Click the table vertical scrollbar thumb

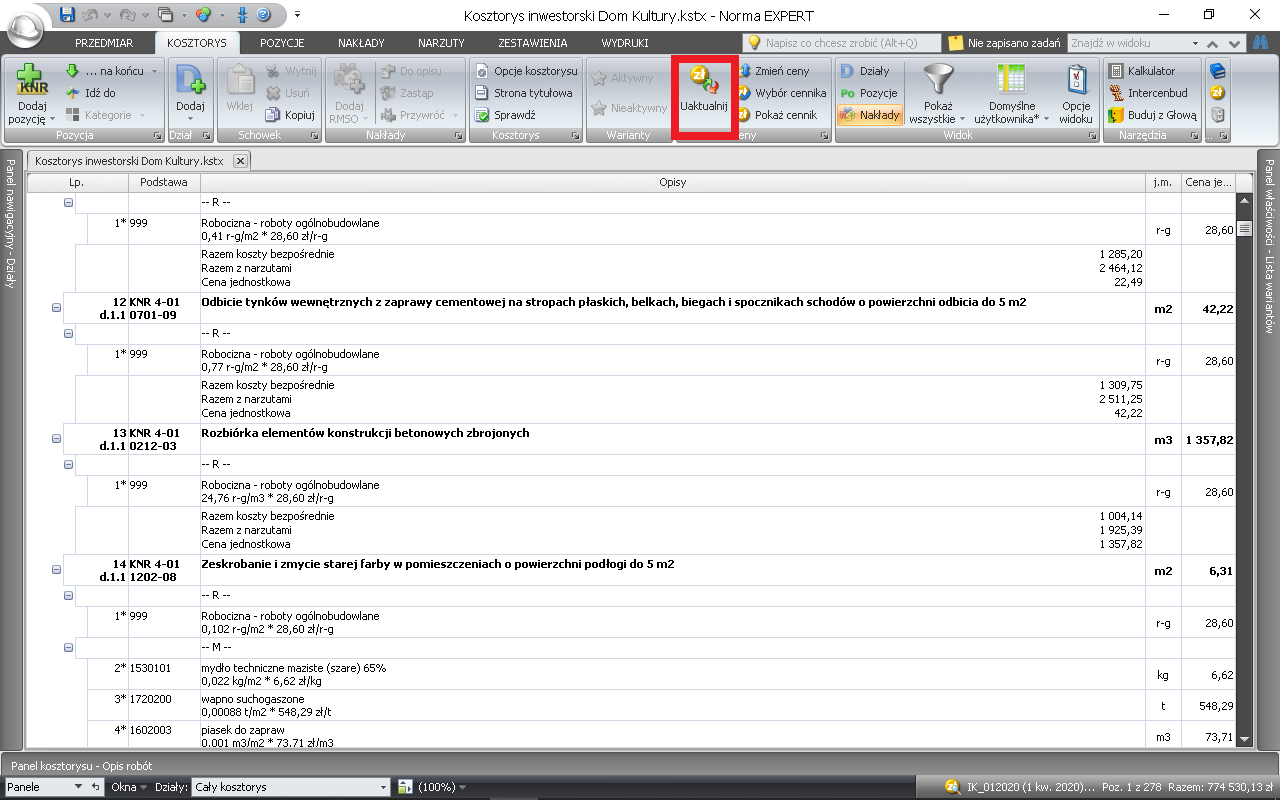point(1244,229)
